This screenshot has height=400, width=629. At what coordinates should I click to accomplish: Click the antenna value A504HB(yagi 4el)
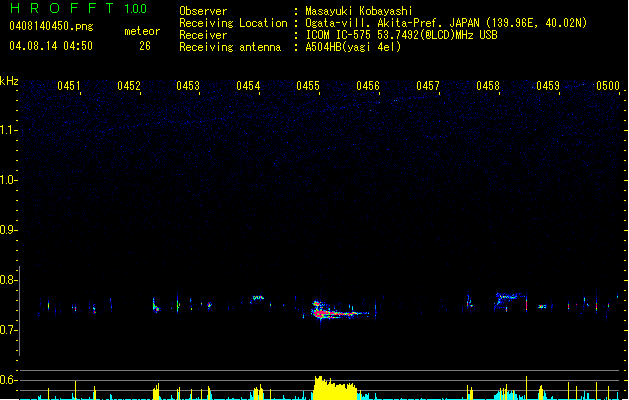tap(353, 47)
